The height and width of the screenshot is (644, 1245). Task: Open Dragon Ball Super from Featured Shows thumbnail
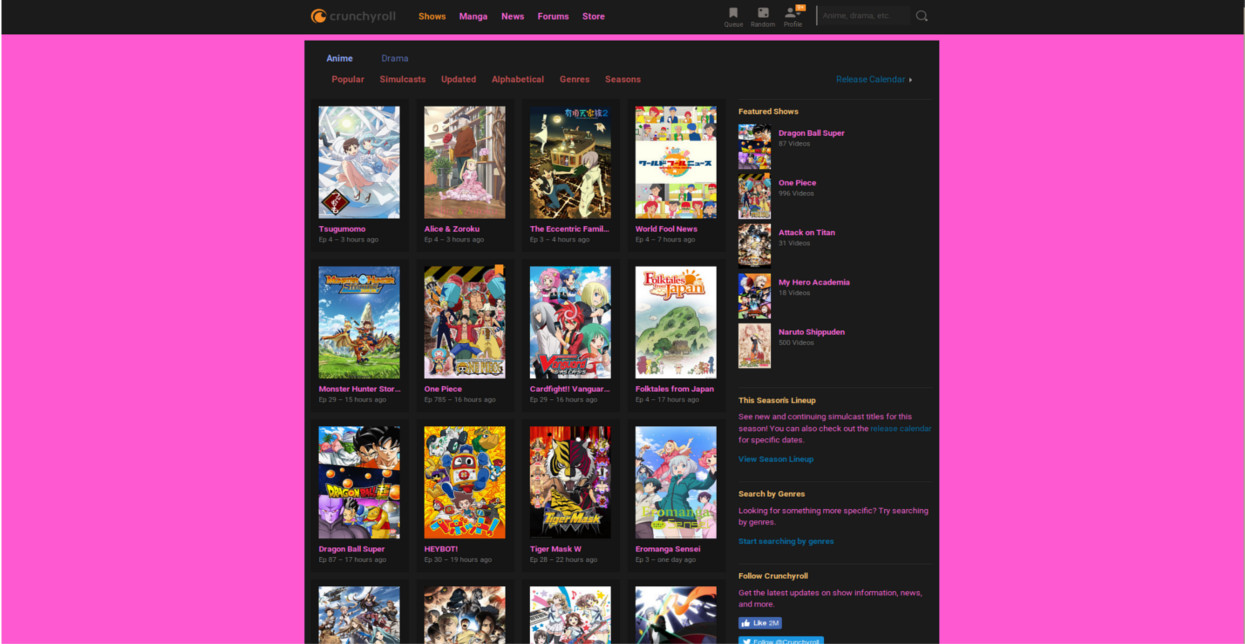(x=754, y=145)
